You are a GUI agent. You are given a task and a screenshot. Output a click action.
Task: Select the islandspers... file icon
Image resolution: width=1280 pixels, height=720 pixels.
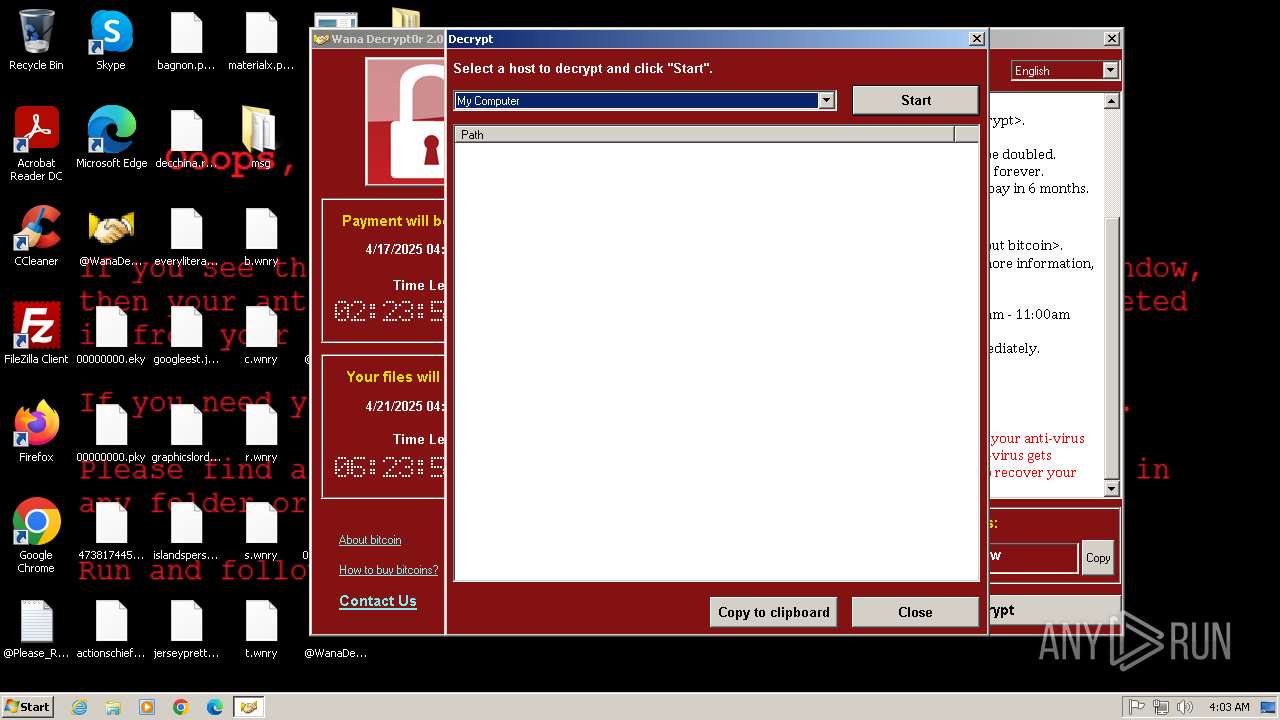(x=186, y=530)
